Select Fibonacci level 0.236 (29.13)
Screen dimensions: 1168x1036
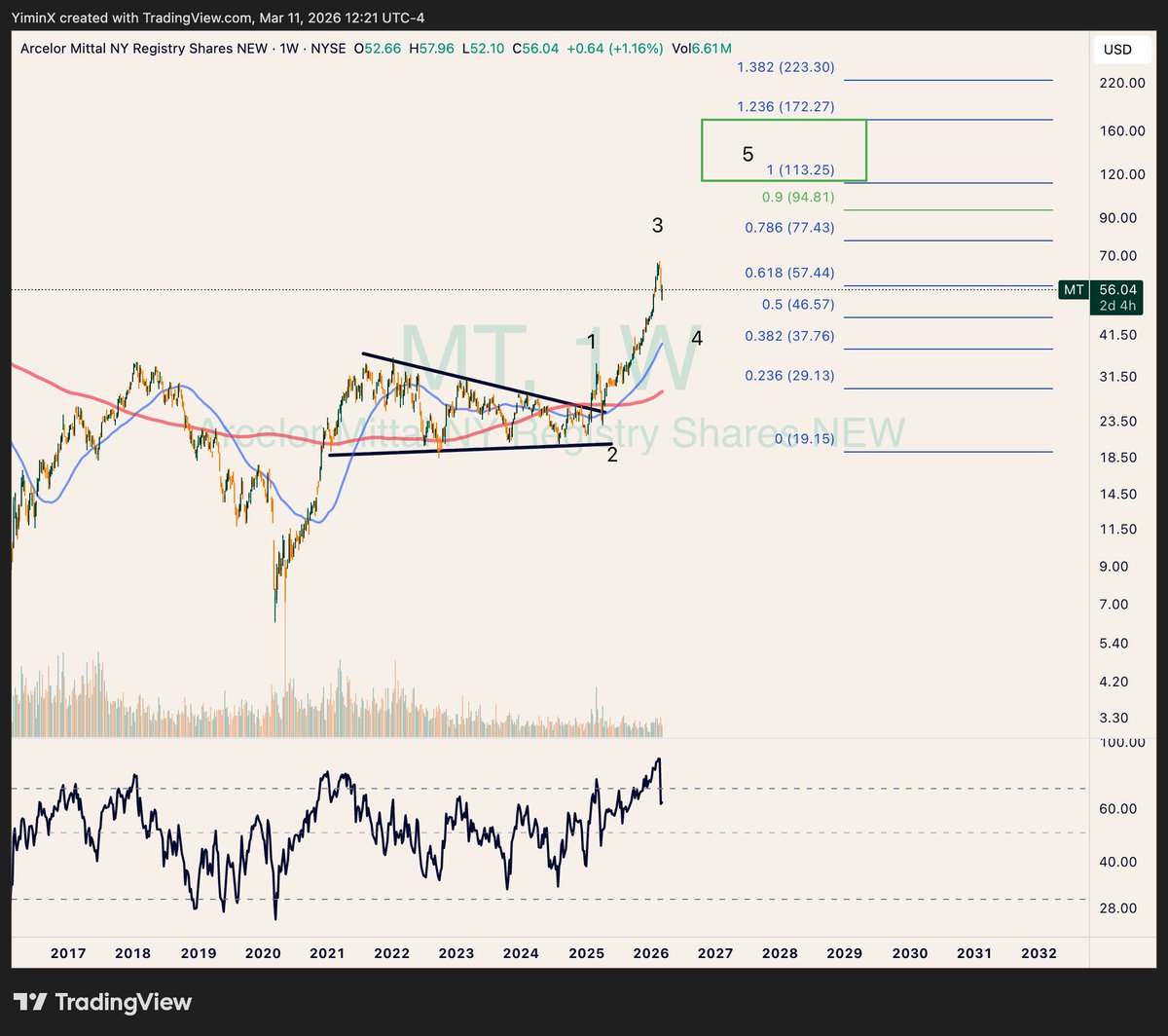pyautogui.click(x=789, y=376)
